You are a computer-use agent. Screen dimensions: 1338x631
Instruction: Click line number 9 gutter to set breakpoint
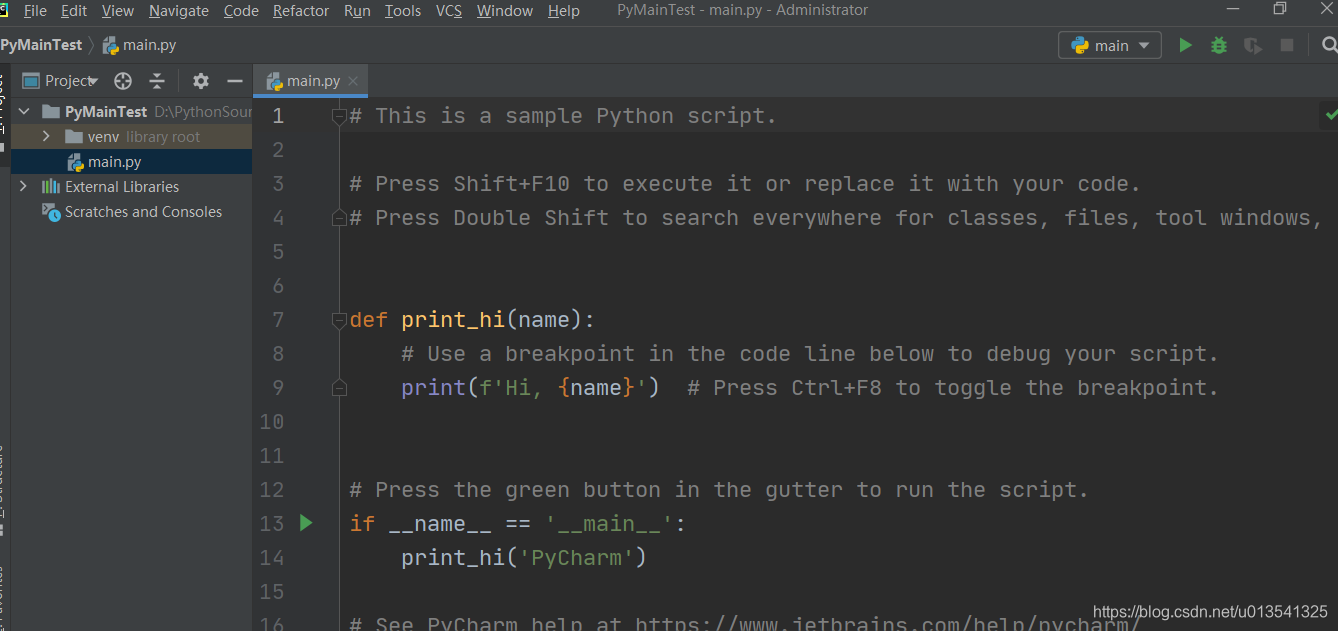coord(278,388)
